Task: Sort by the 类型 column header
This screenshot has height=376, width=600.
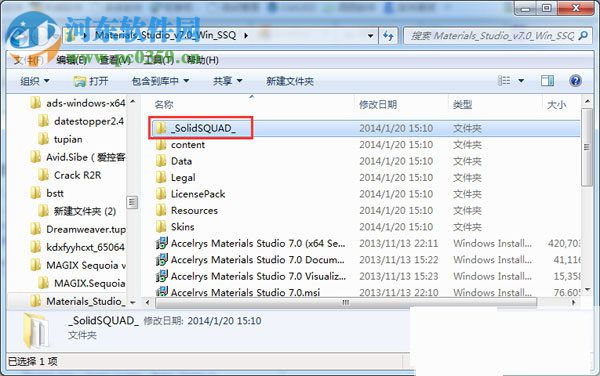Action: point(462,104)
